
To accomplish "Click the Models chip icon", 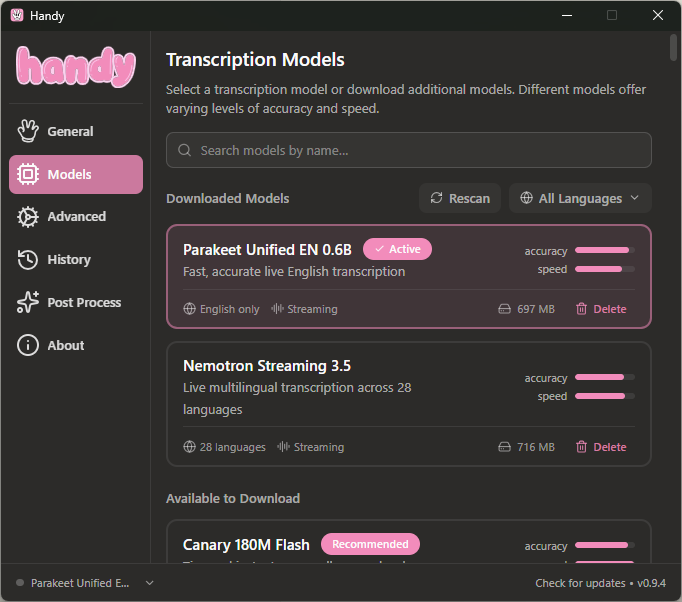I will [28, 174].
